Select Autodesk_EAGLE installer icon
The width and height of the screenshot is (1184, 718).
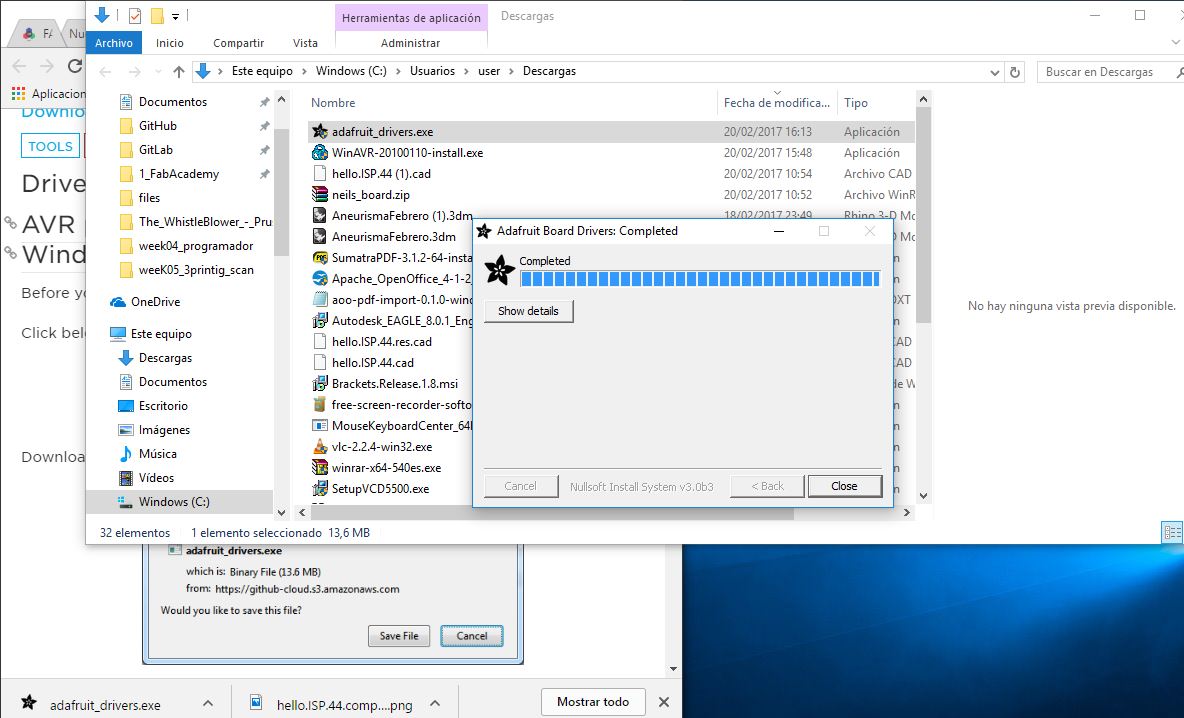pyautogui.click(x=320, y=321)
